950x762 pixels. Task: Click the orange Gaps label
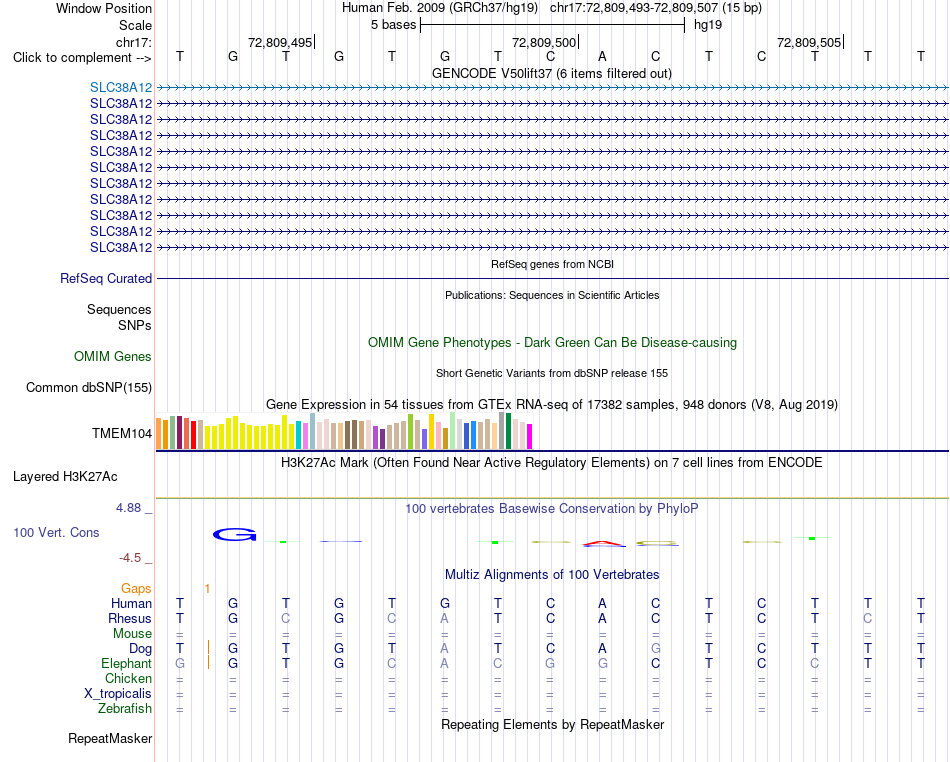(x=136, y=589)
